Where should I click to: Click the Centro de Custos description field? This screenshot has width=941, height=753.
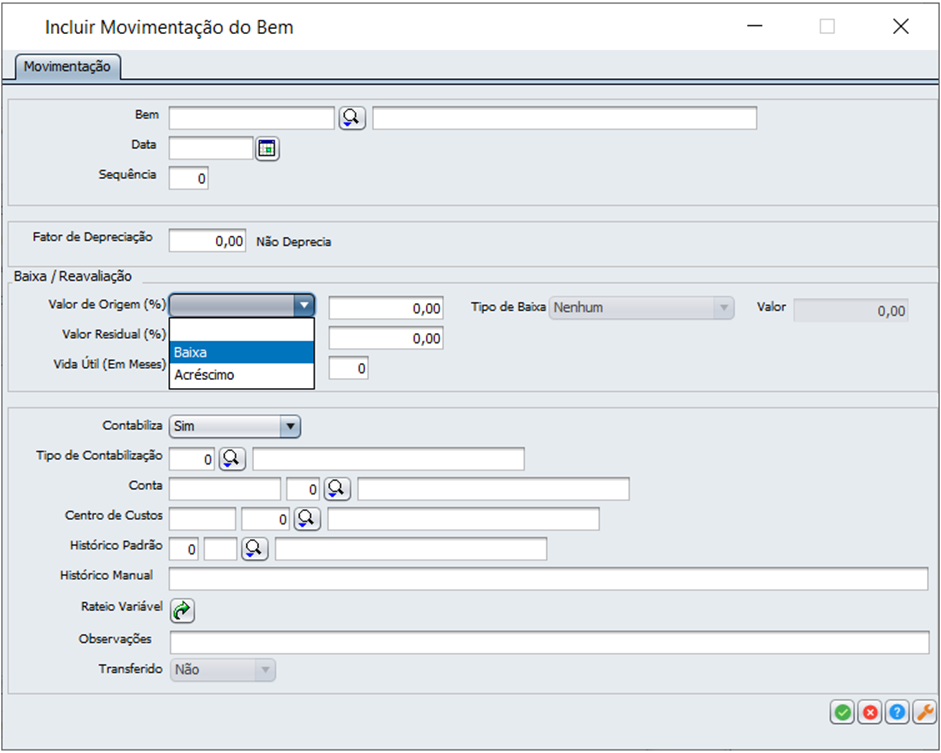click(x=463, y=519)
